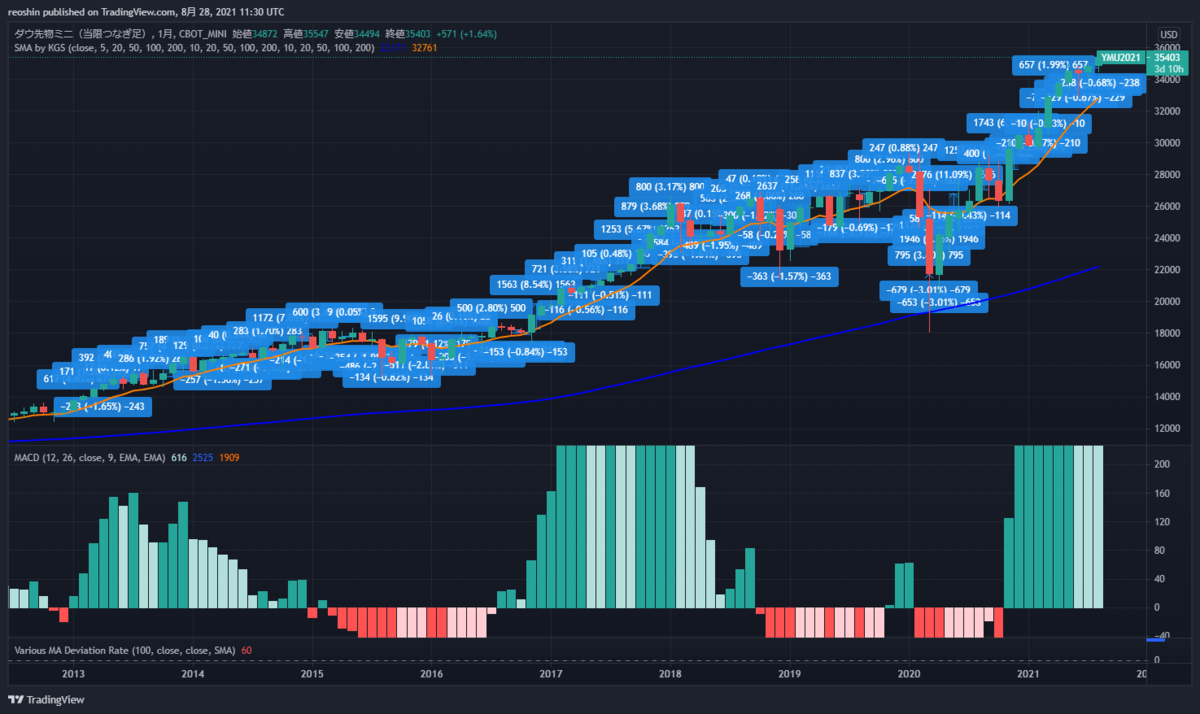Select the '247 (0.88%) 247' measurement label
The height and width of the screenshot is (714, 1200).
point(903,148)
